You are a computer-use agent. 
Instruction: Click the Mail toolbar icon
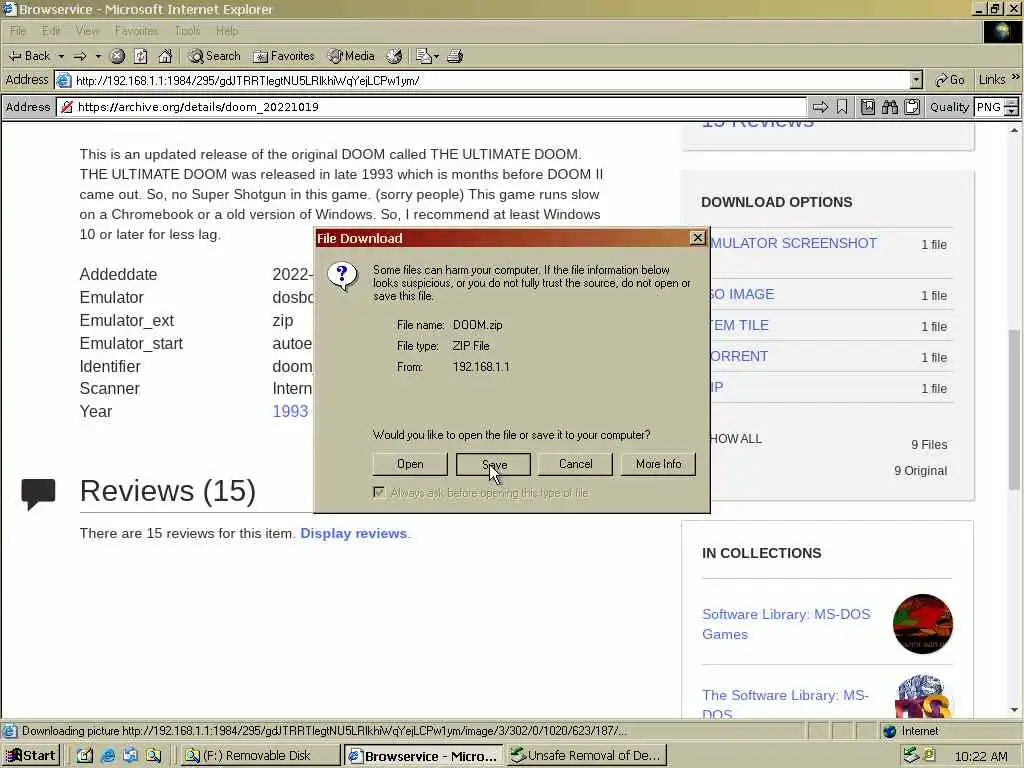pyautogui.click(x=427, y=56)
